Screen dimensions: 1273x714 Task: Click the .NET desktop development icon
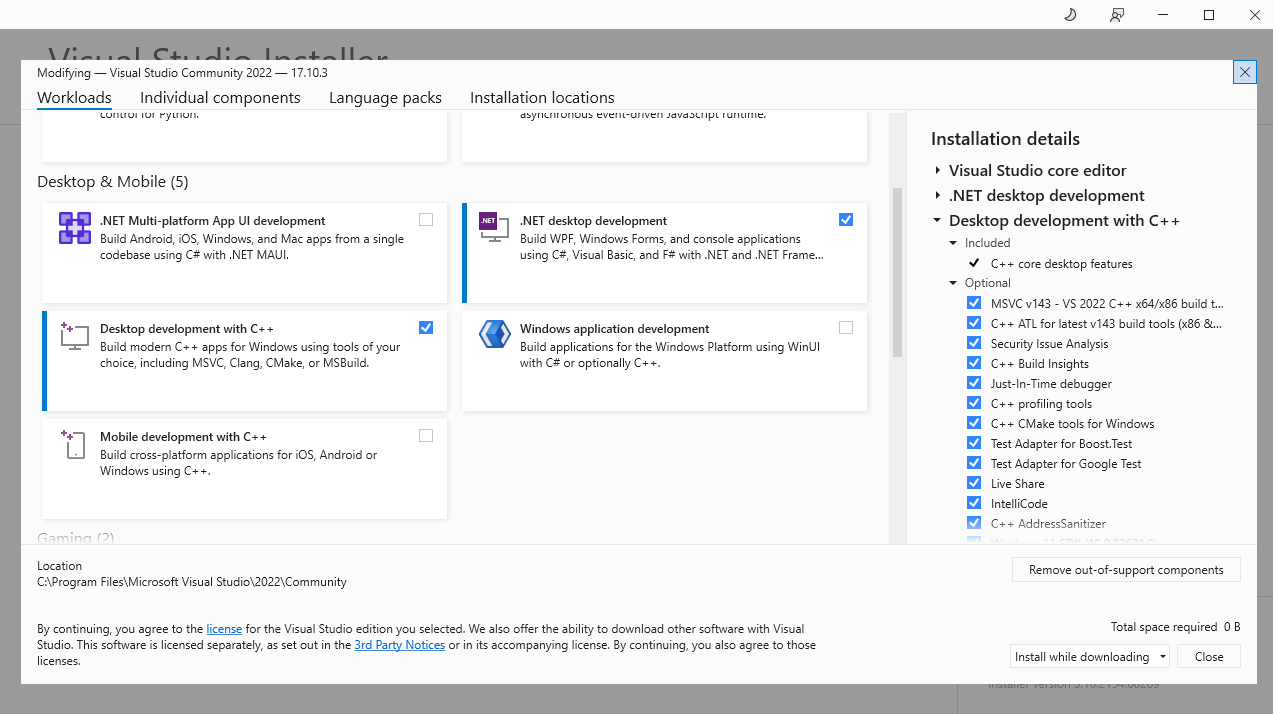coord(489,222)
